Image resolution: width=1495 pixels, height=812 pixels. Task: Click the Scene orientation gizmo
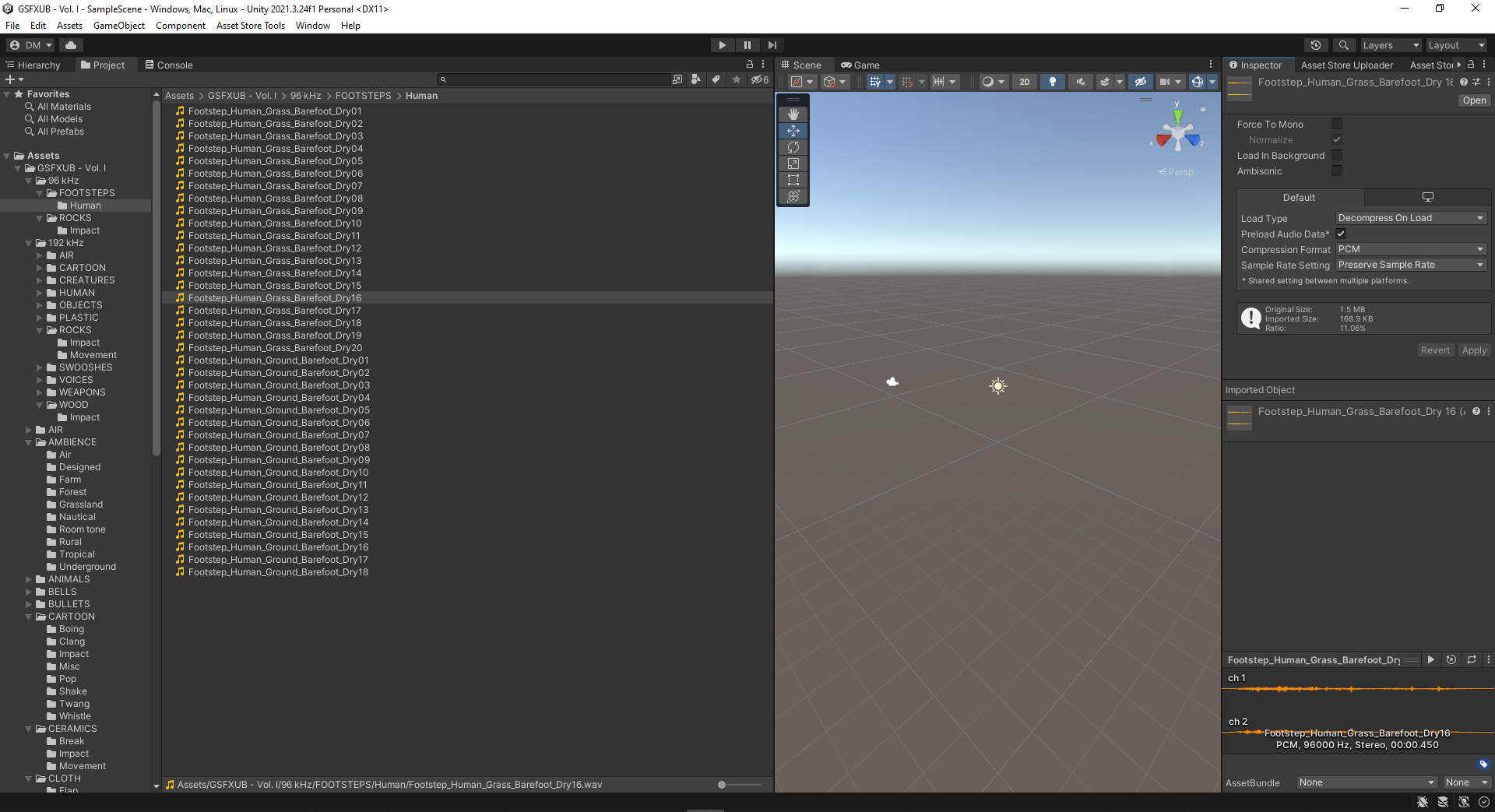pyautogui.click(x=1178, y=133)
